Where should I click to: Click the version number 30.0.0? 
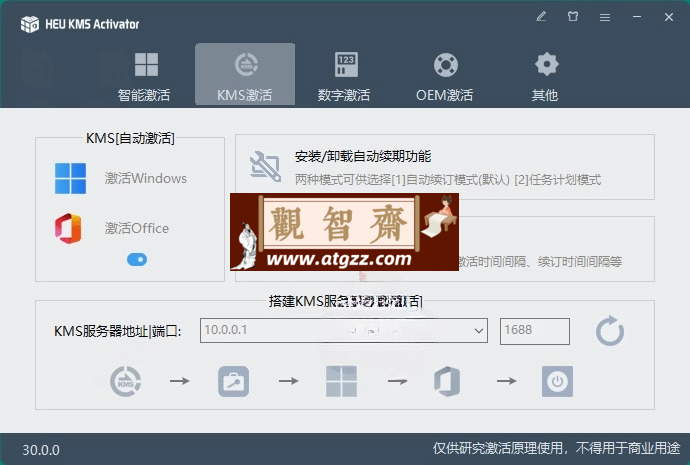point(41,450)
